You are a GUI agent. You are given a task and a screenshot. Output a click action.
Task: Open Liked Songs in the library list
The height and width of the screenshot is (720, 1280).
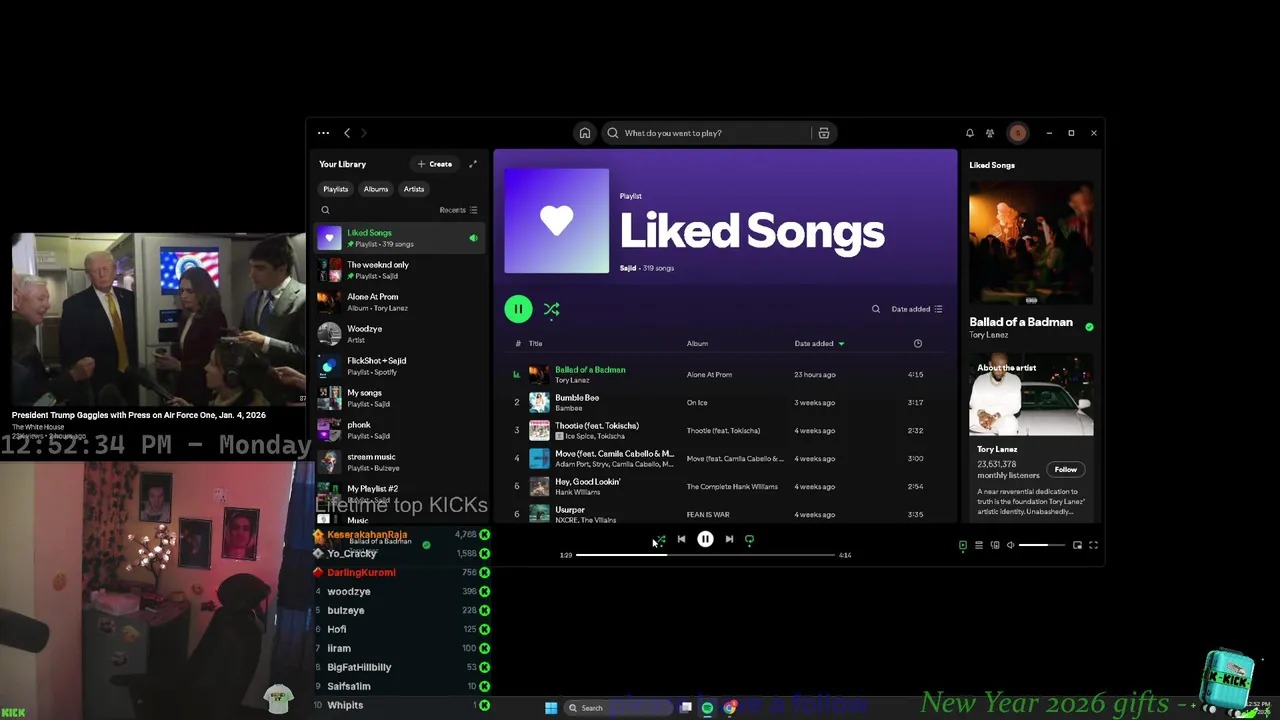coord(400,238)
